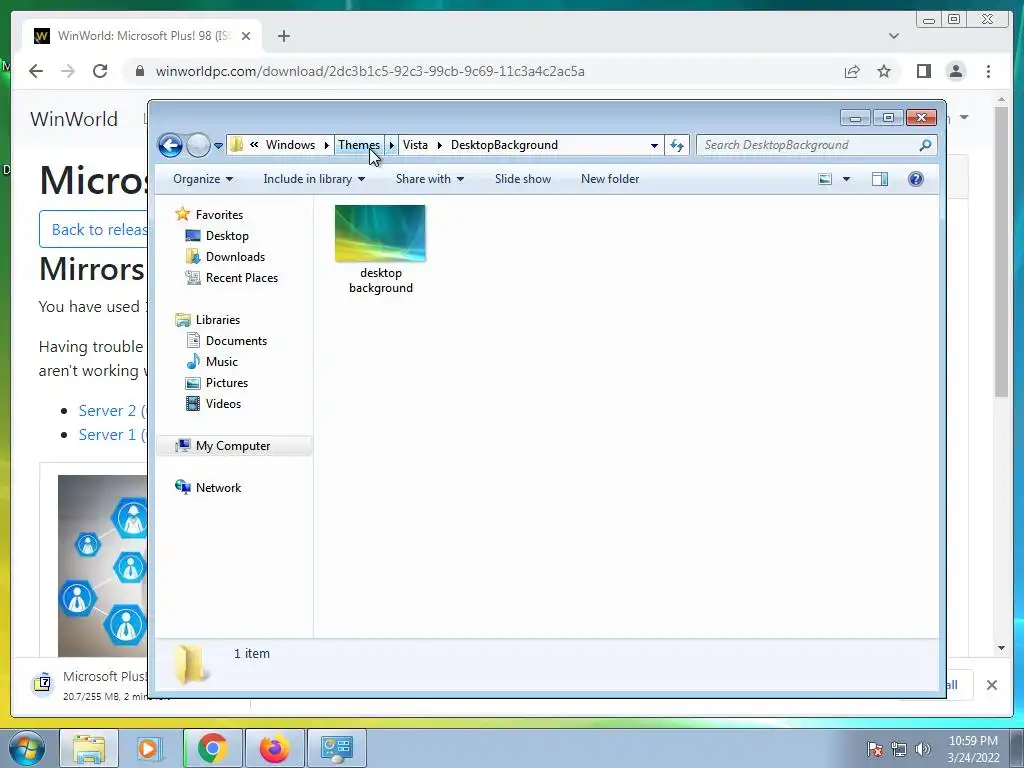Open Windows Explorer from the taskbar

(89, 748)
